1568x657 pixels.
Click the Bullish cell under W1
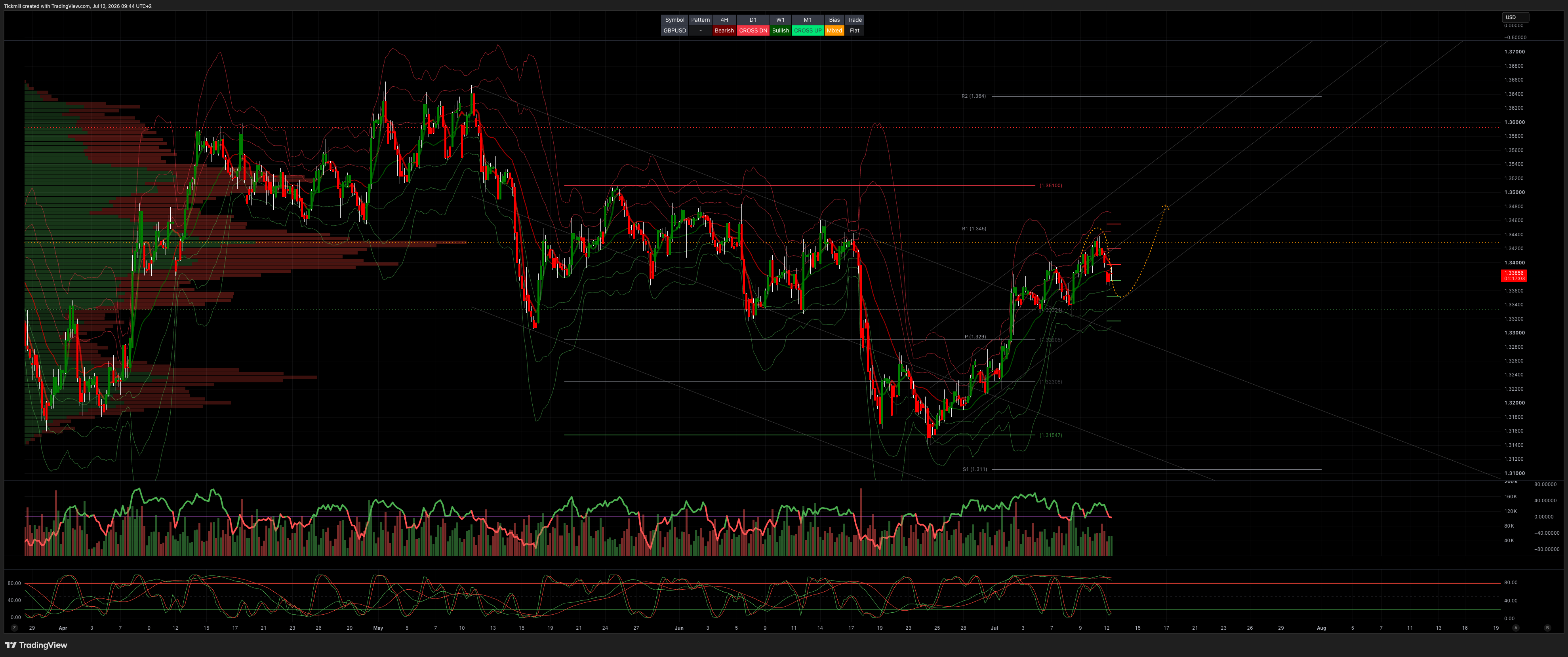point(780,30)
